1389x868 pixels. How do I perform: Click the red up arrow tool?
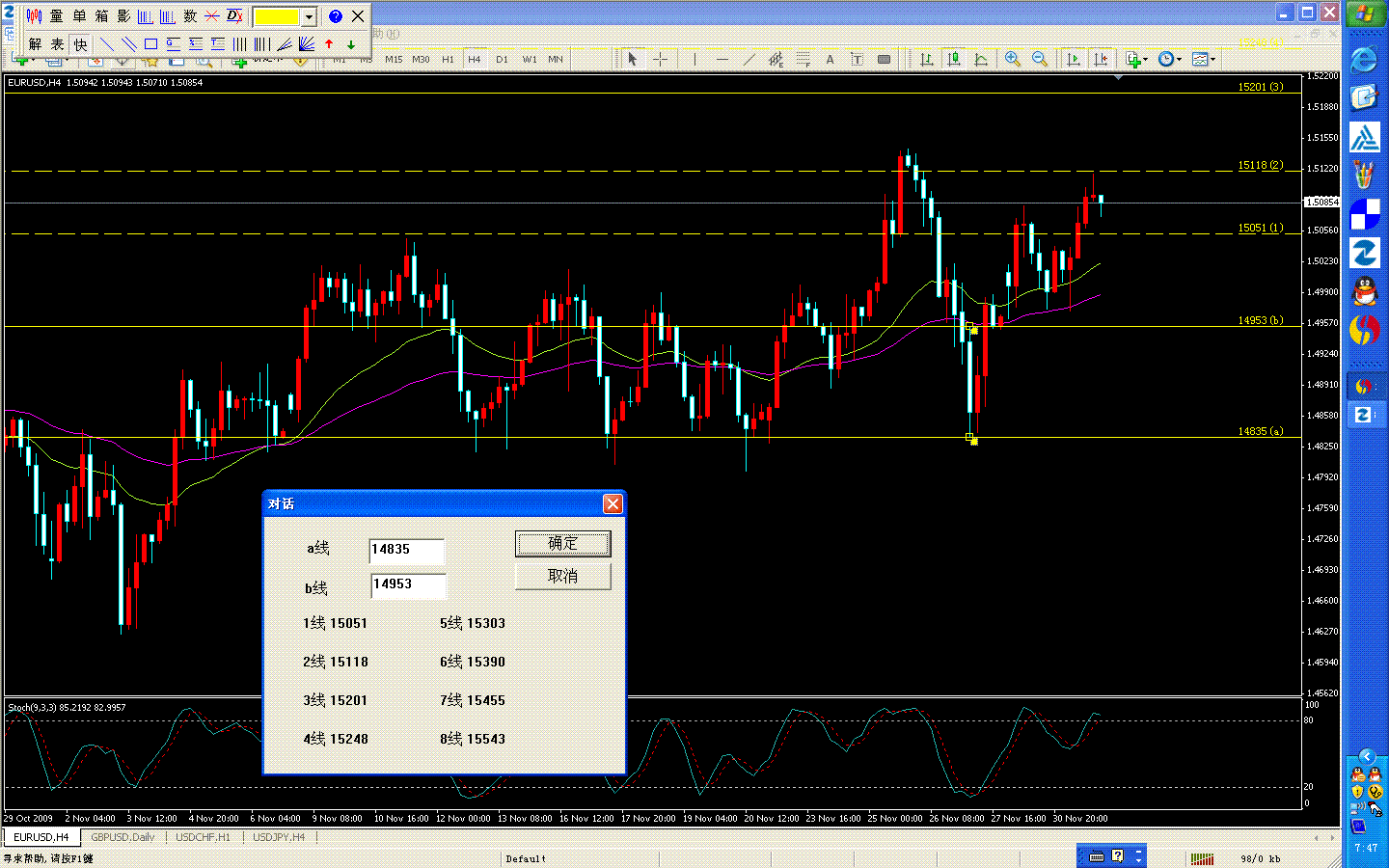point(329,44)
